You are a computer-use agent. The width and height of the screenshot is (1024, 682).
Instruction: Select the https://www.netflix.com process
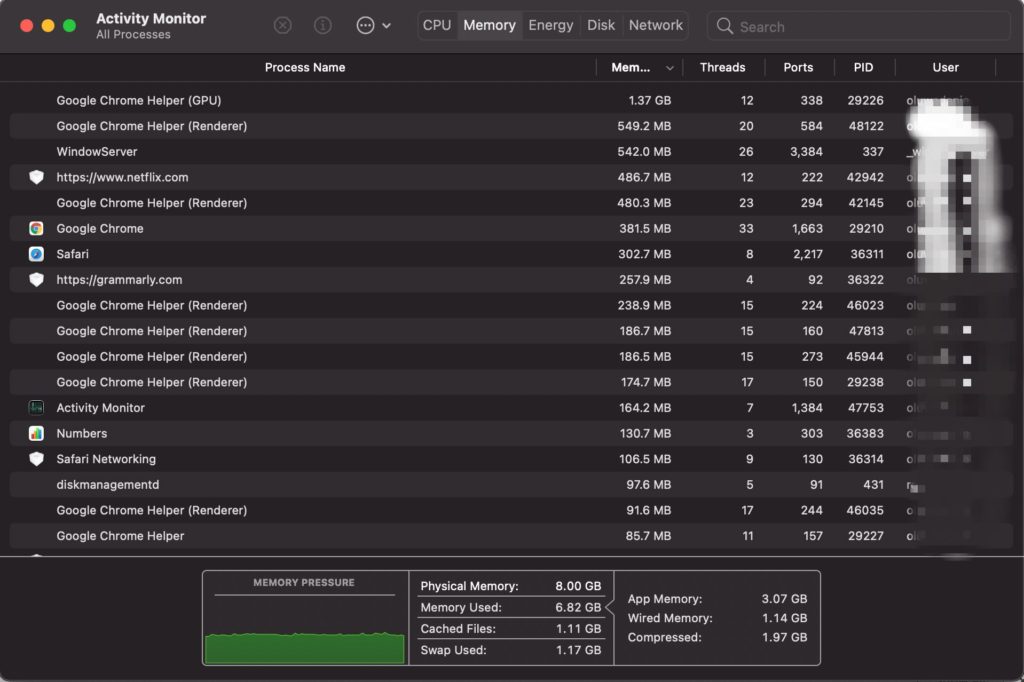pos(122,177)
